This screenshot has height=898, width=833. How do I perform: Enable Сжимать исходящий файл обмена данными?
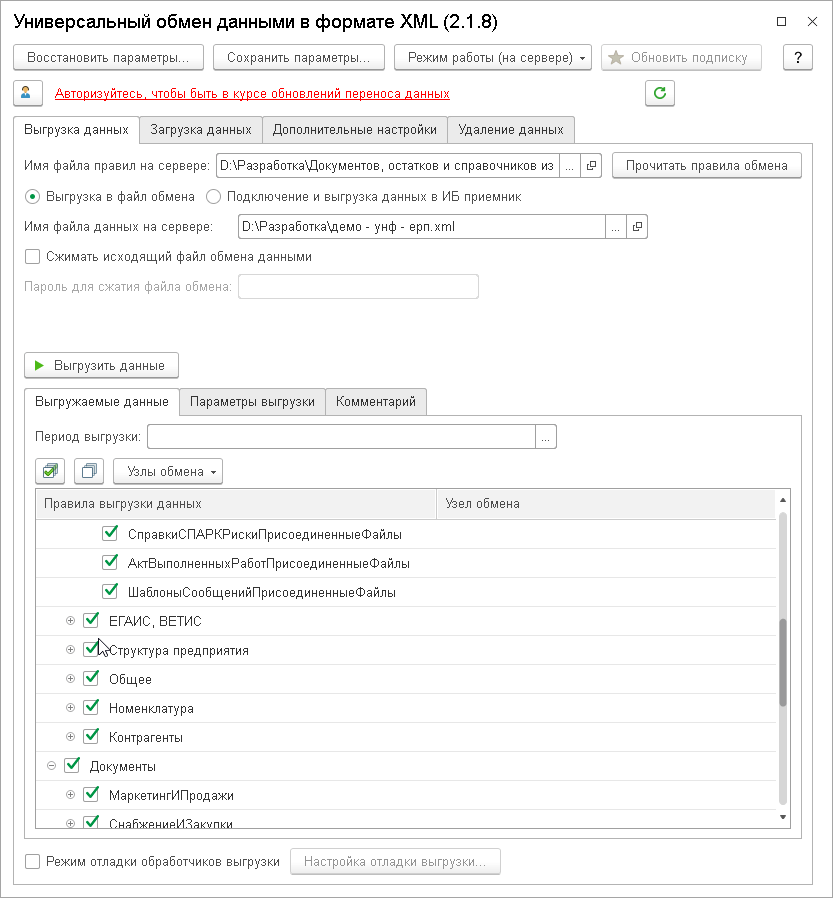pyautogui.click(x=33, y=257)
